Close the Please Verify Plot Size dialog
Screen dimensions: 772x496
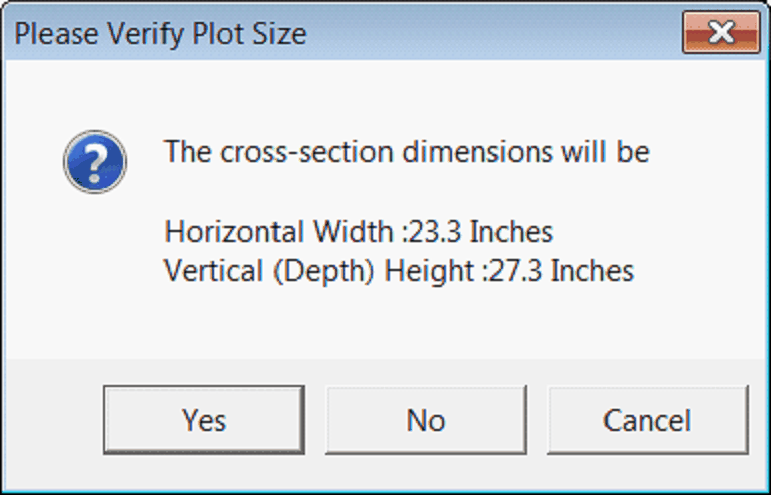[721, 34]
